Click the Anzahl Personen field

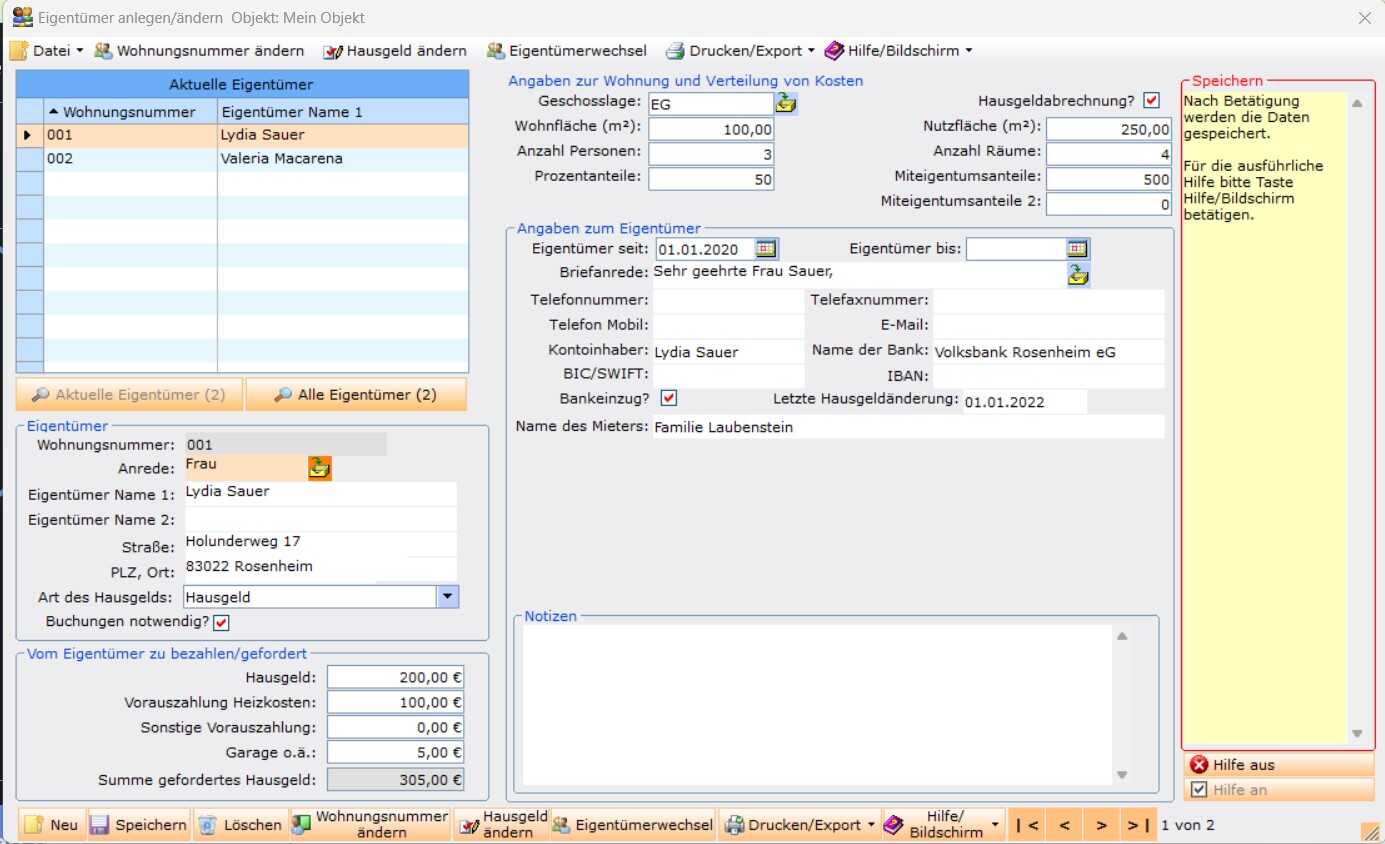pyautogui.click(x=711, y=154)
